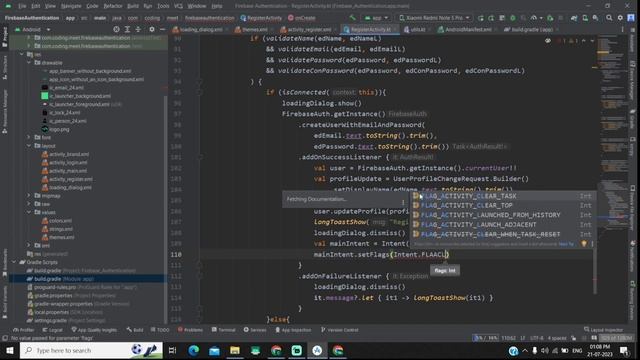Open the app run configuration dropdown
This screenshot has width=640, height=360.
click(x=377, y=18)
